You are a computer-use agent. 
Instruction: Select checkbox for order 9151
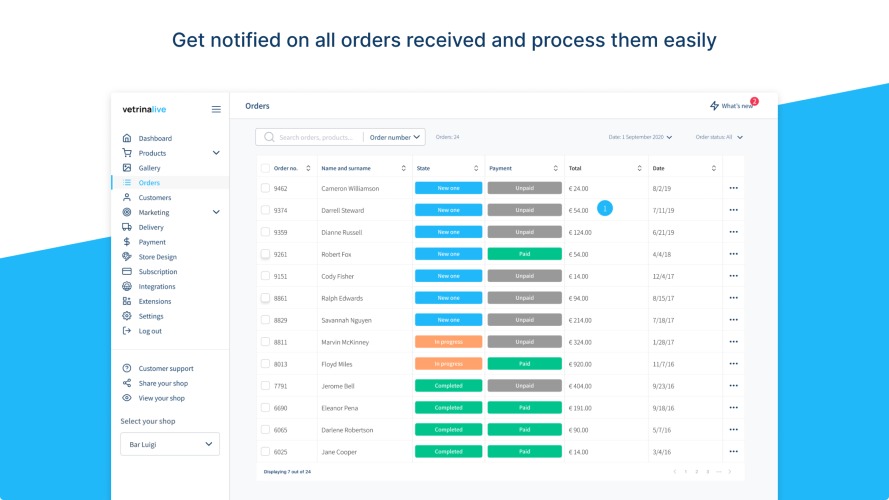coord(265,276)
